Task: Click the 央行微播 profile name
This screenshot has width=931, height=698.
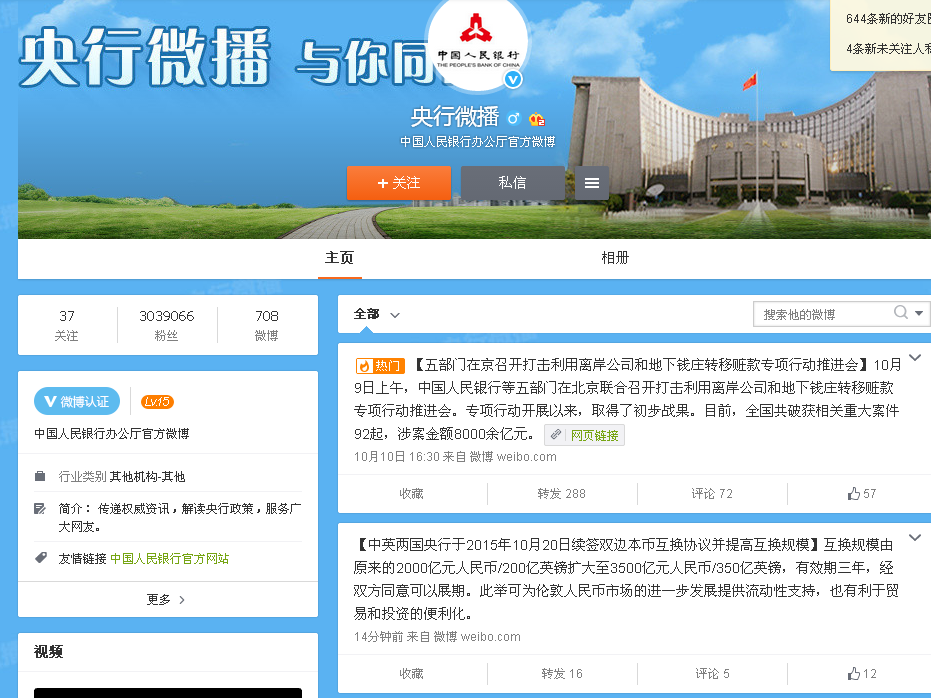Action: coord(455,117)
